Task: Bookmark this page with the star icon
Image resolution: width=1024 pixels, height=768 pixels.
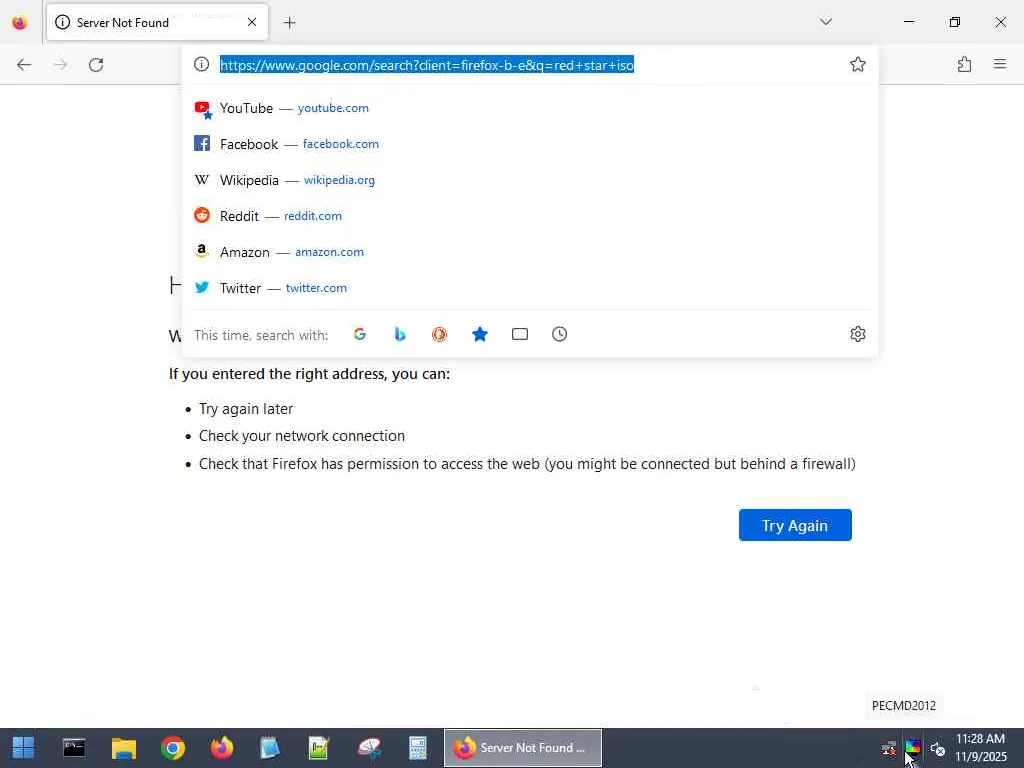Action: click(857, 64)
